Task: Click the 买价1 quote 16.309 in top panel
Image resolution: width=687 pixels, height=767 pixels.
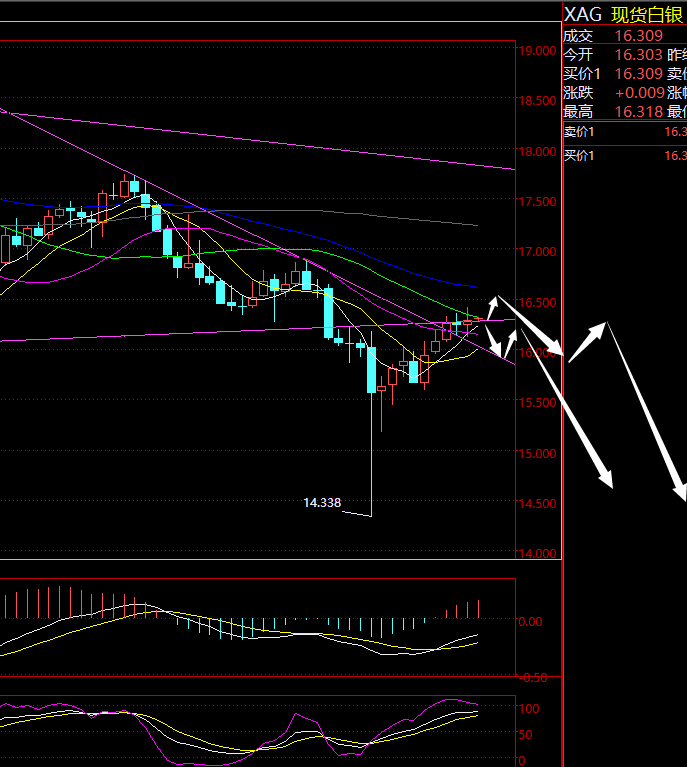Action: [639, 73]
